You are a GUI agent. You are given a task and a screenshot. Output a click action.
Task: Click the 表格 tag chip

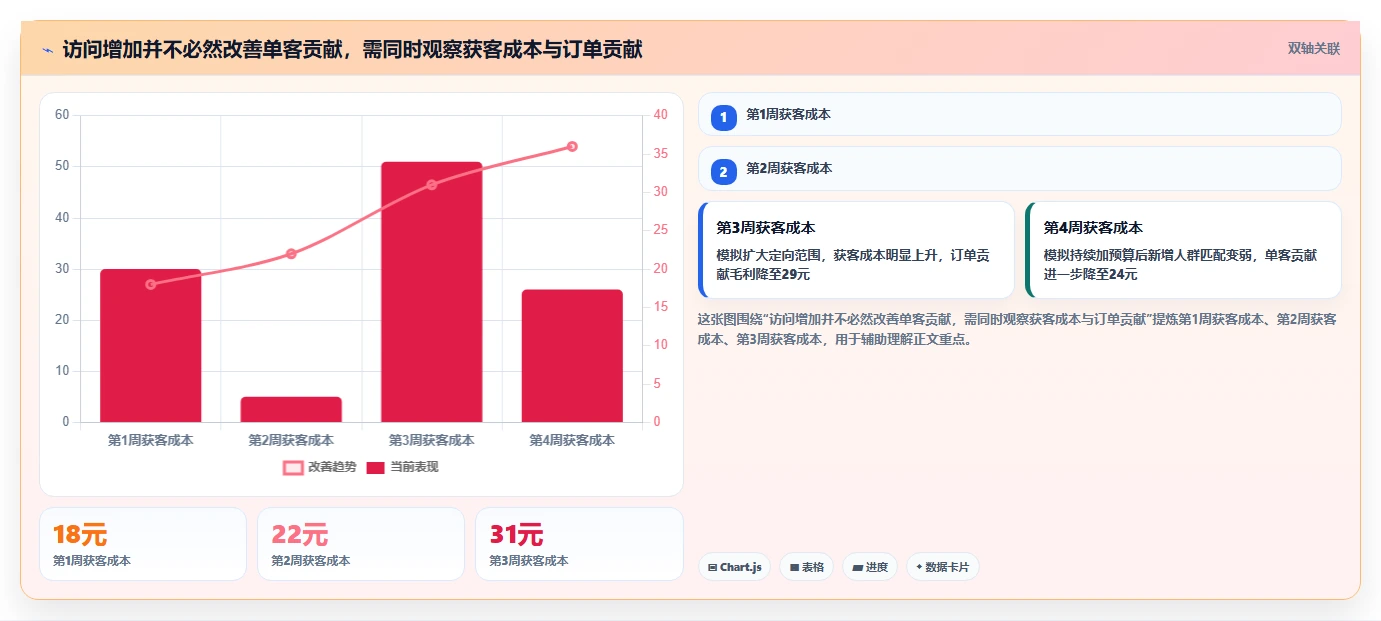coord(806,567)
